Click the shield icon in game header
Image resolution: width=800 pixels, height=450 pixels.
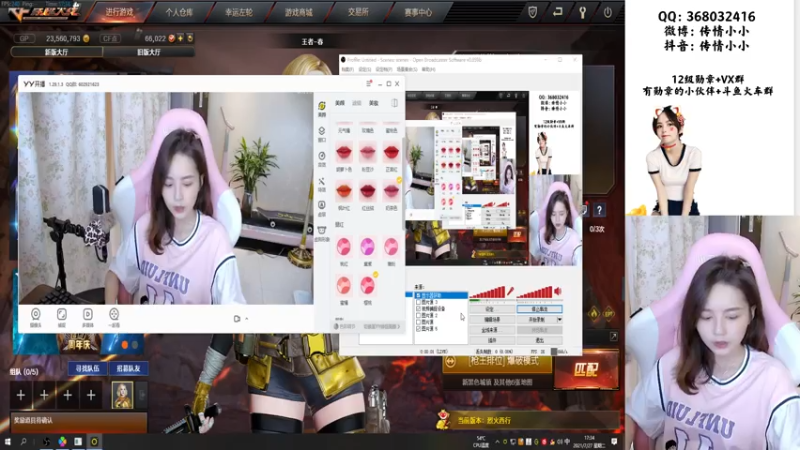click(x=533, y=12)
